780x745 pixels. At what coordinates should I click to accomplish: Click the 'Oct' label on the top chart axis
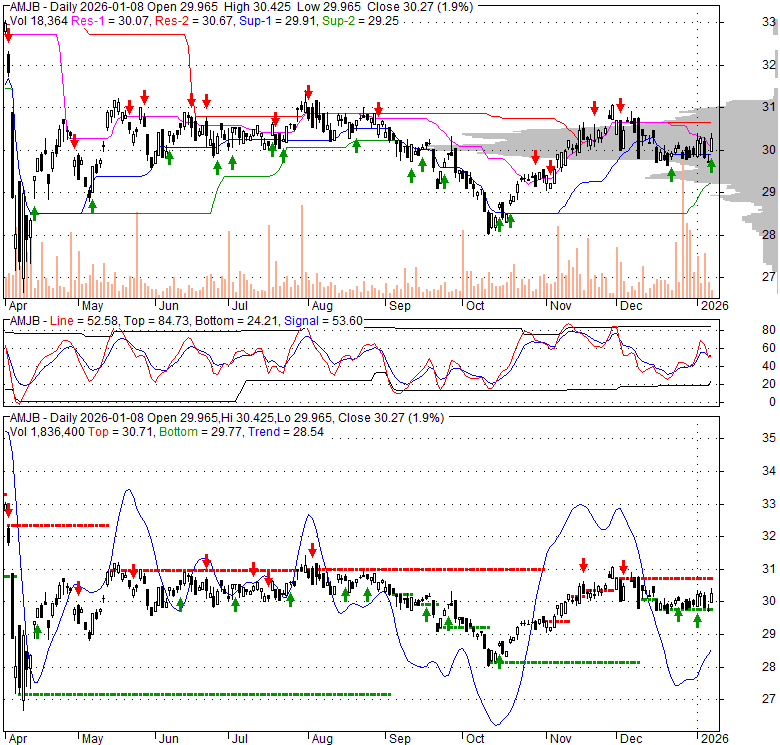point(475,305)
